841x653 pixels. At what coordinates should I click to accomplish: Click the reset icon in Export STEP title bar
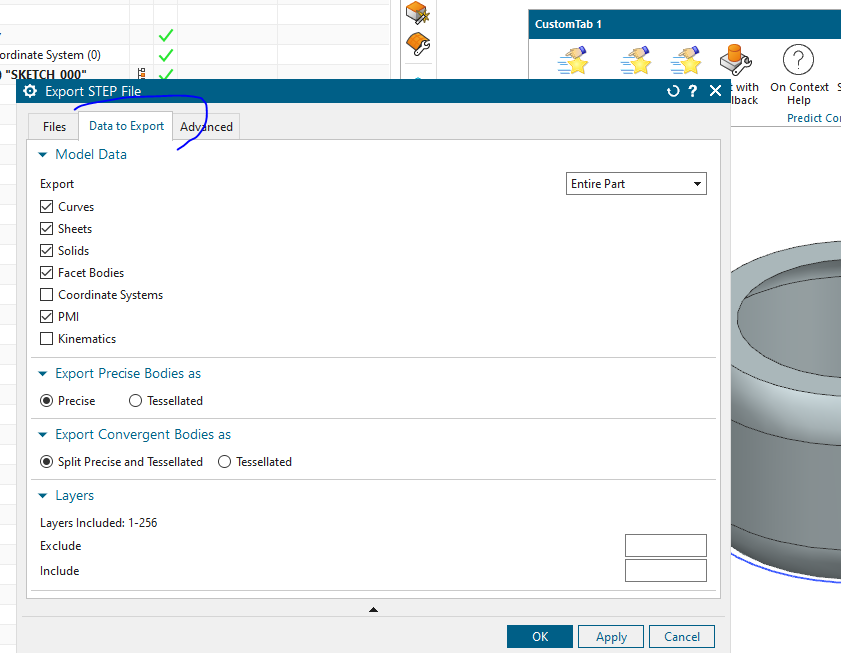672,90
